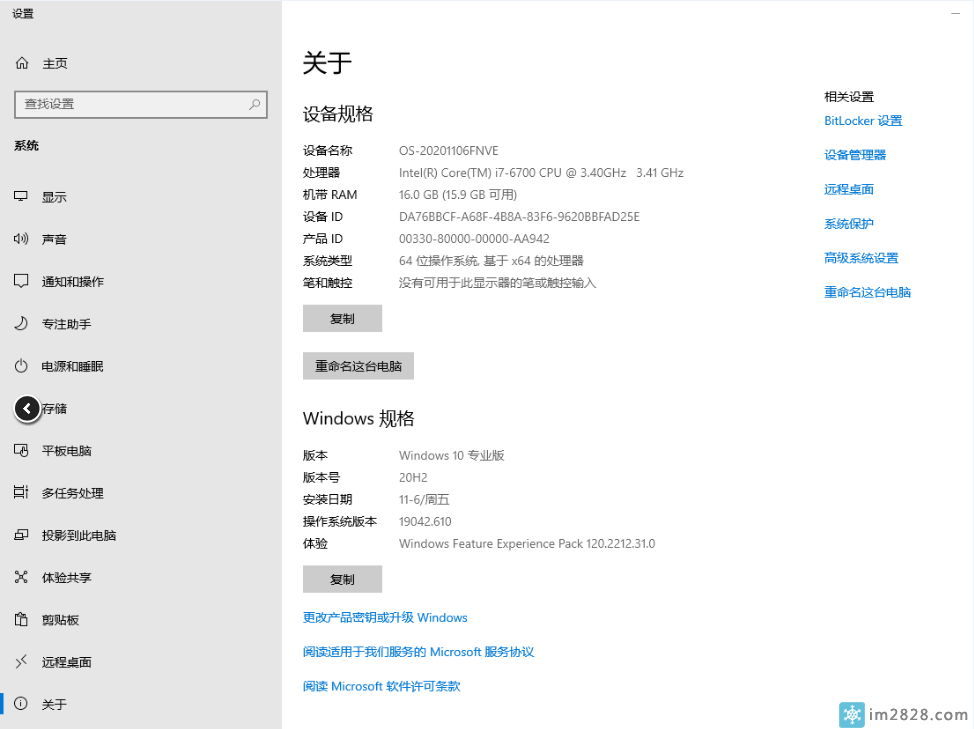Click the Notifications speech-bubble icon
974x729 pixels.
(21, 281)
